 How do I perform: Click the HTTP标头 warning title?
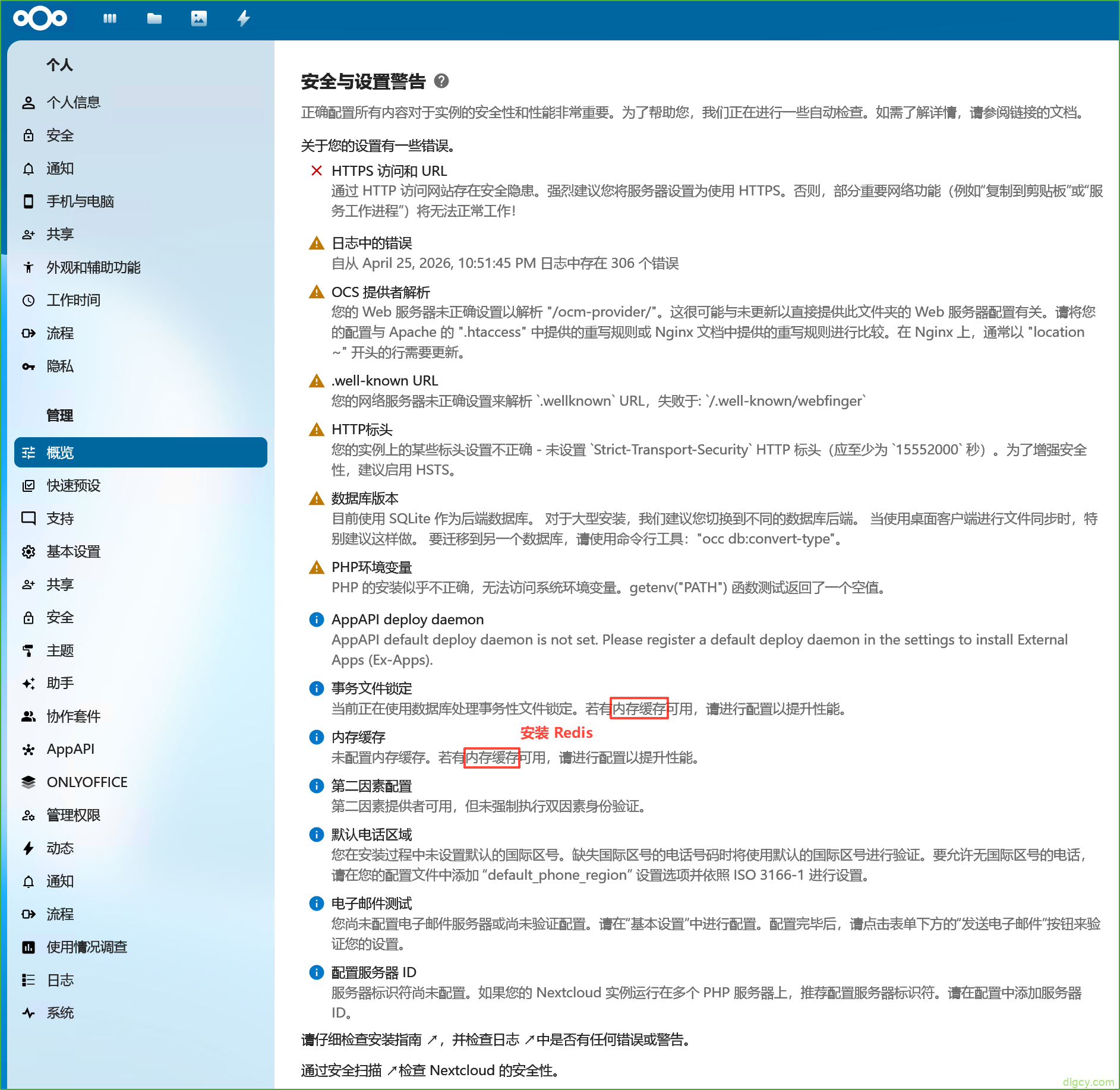click(x=362, y=430)
